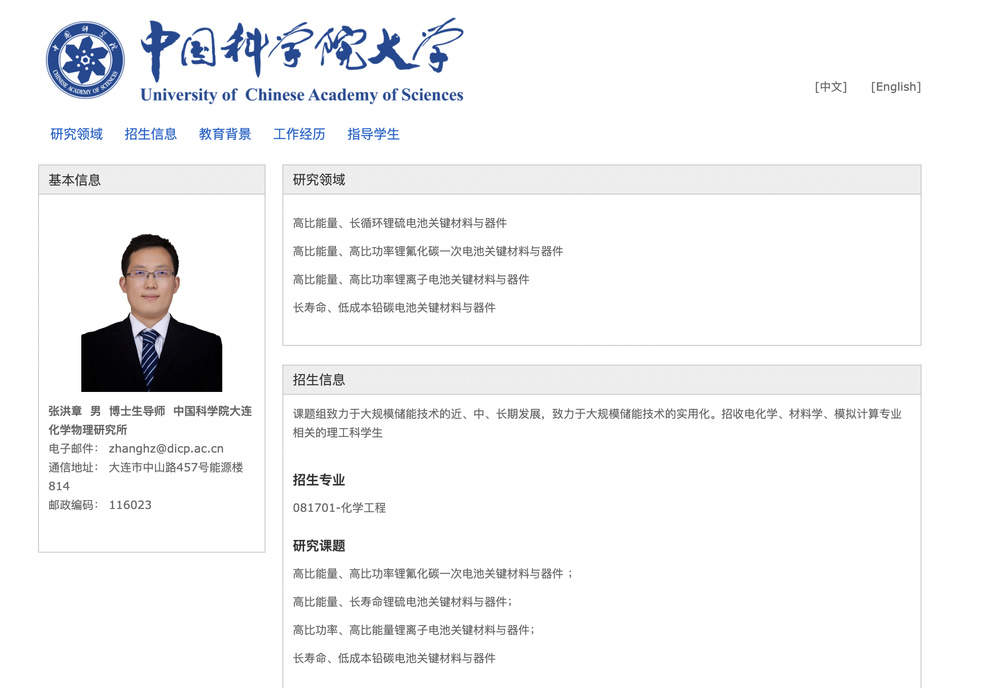Click the 铅碳电池 research topic line
This screenshot has height=688, width=1000.
pos(397,658)
